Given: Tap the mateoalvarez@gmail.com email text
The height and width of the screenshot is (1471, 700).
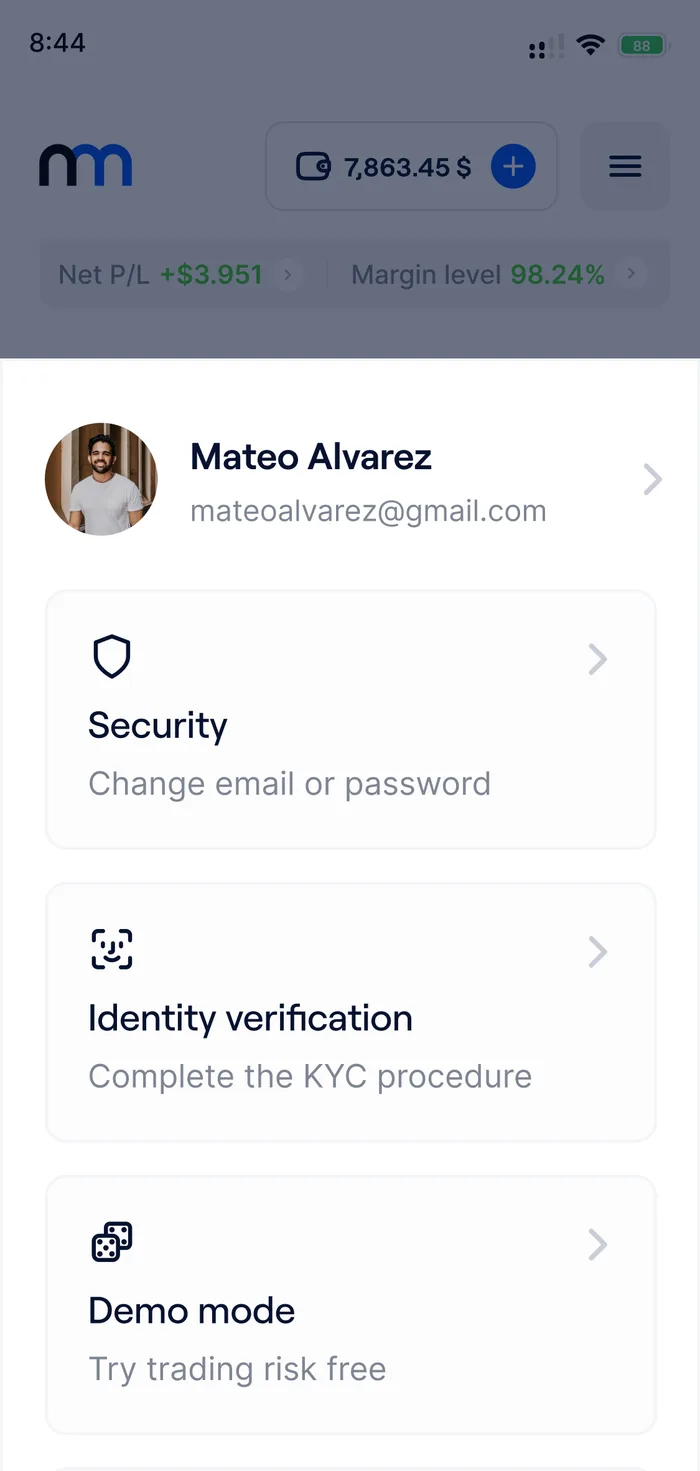Looking at the screenshot, I should (369, 511).
